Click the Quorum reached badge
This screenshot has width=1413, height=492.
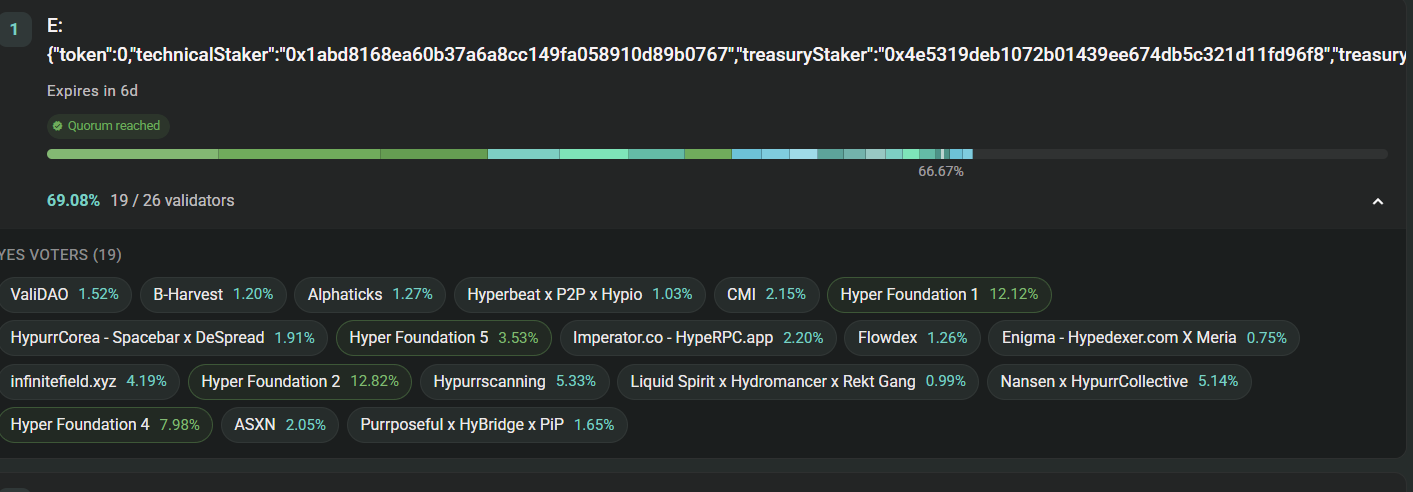tap(108, 126)
